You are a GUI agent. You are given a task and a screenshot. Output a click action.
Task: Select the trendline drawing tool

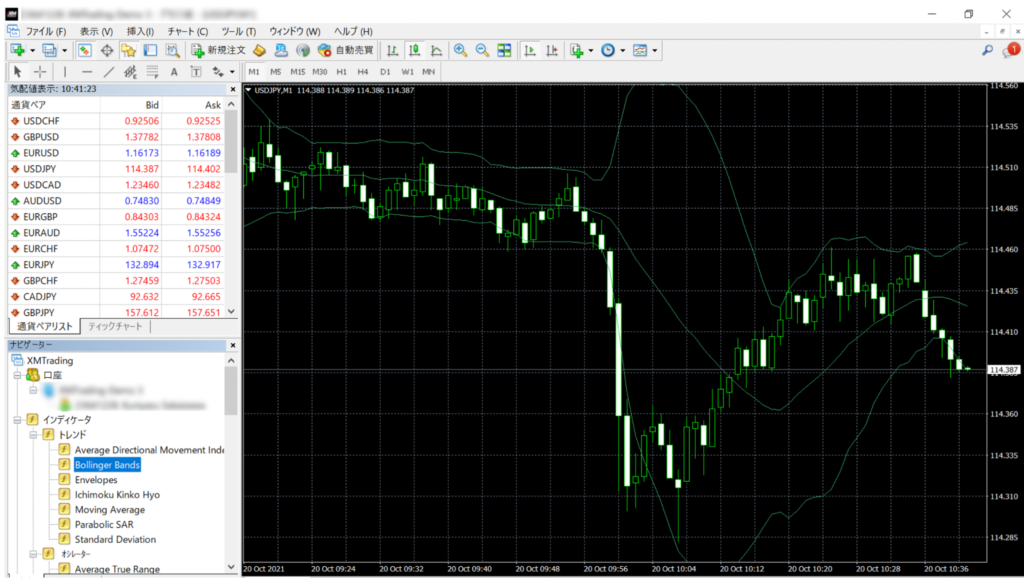(108, 72)
